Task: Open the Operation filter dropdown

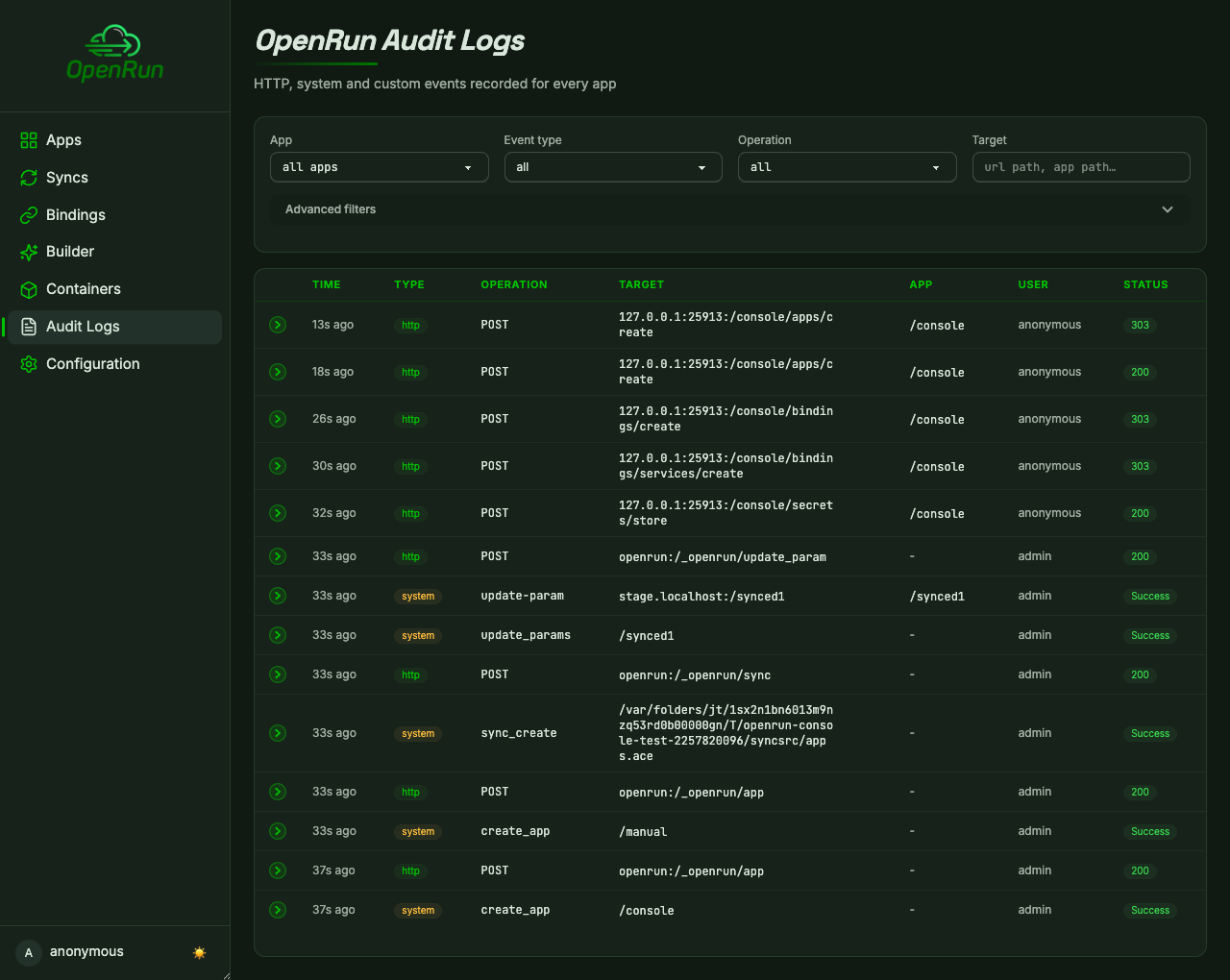Action: [847, 167]
